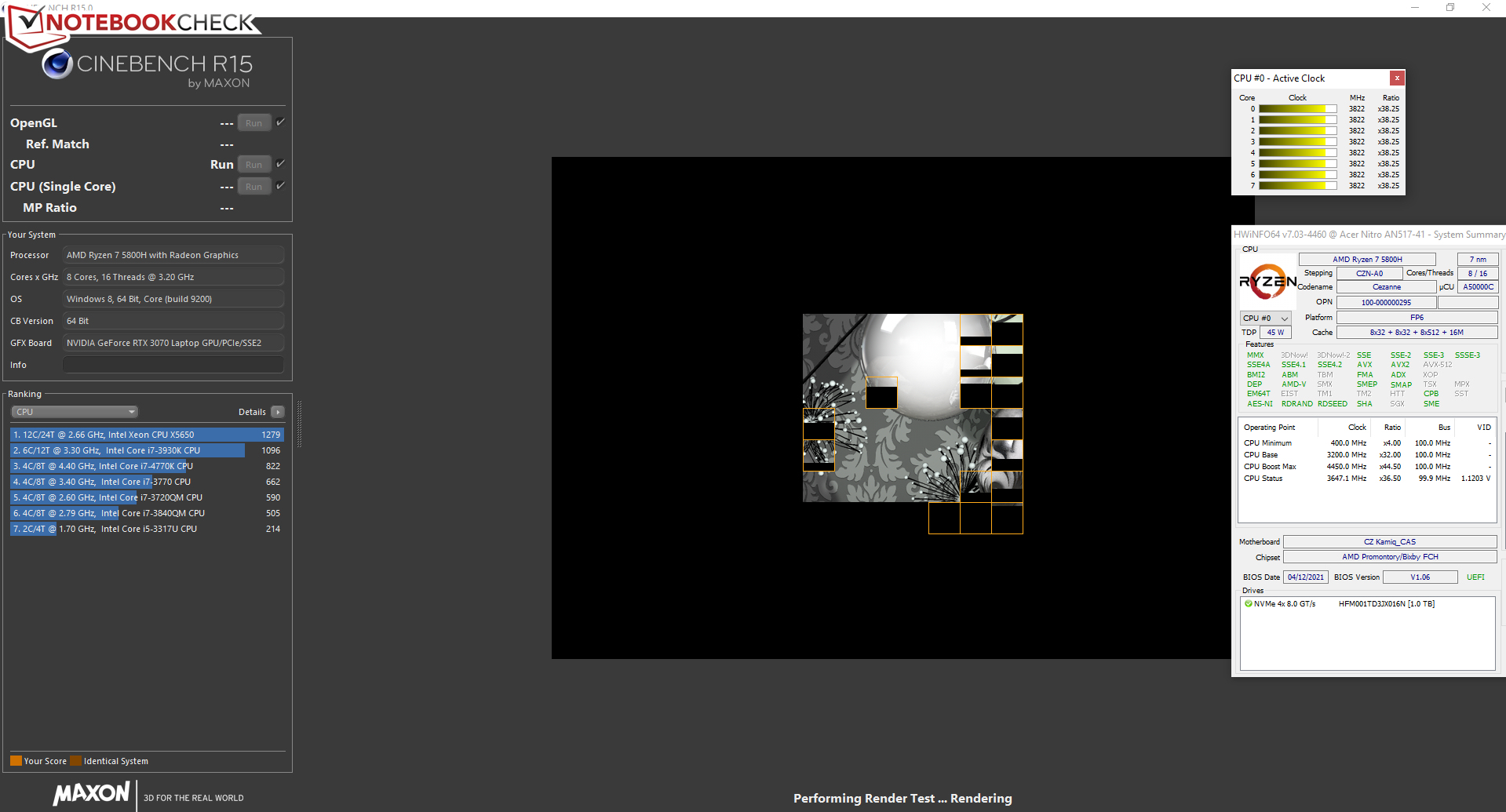Click the Core 7 clock bar in Active Clock
Image resolution: width=1506 pixels, height=812 pixels.
coord(1297,186)
